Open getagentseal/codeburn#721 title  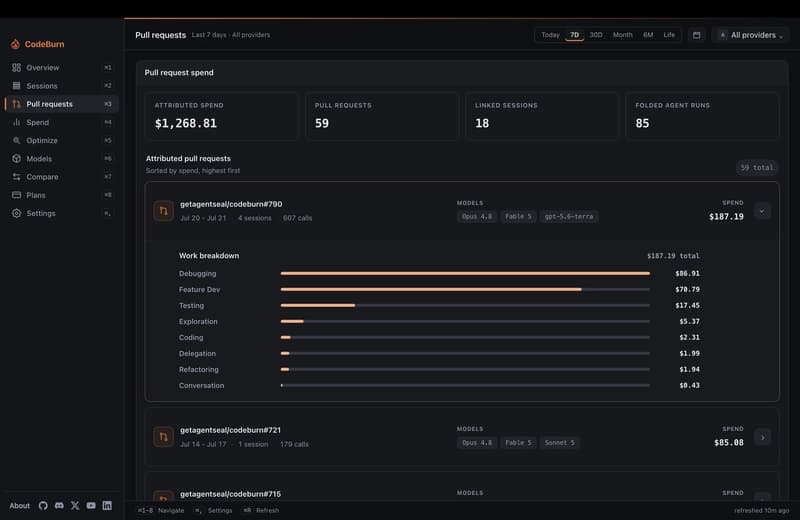pyautogui.click(x=231, y=430)
